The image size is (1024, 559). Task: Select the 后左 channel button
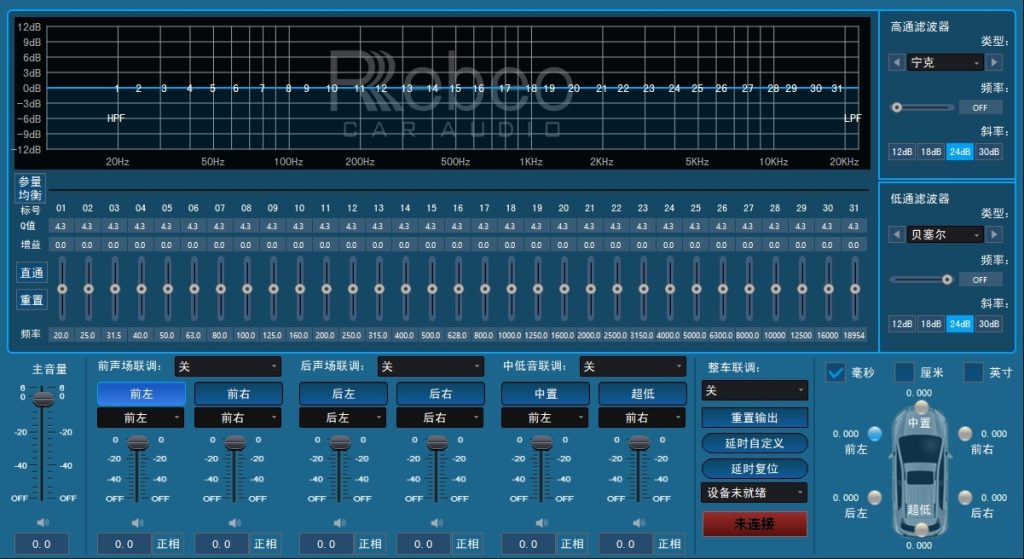tap(343, 394)
